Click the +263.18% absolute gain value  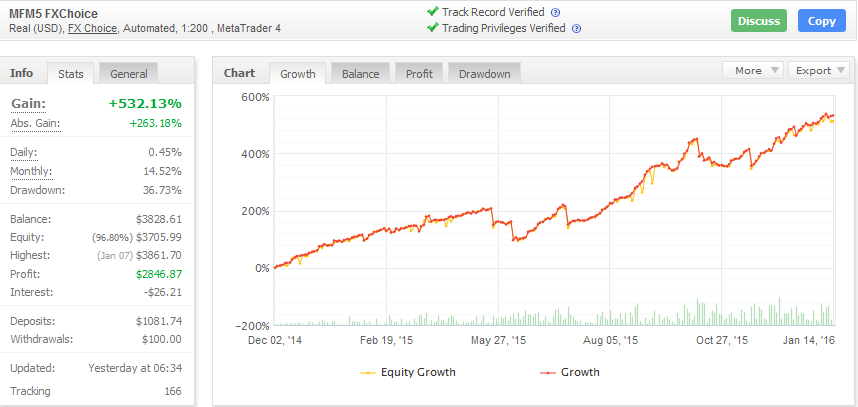click(x=155, y=123)
